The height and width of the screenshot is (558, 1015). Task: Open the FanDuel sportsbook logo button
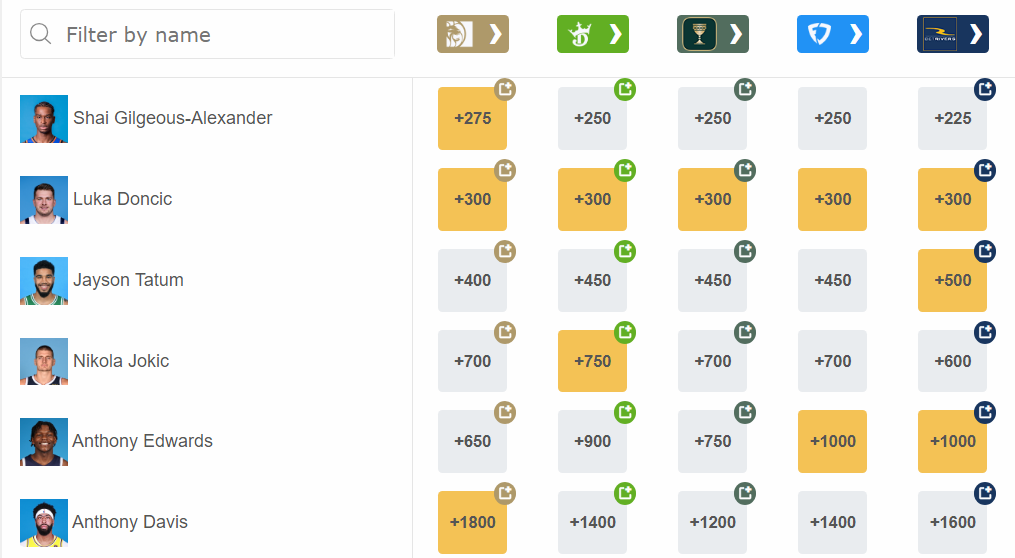point(832,34)
